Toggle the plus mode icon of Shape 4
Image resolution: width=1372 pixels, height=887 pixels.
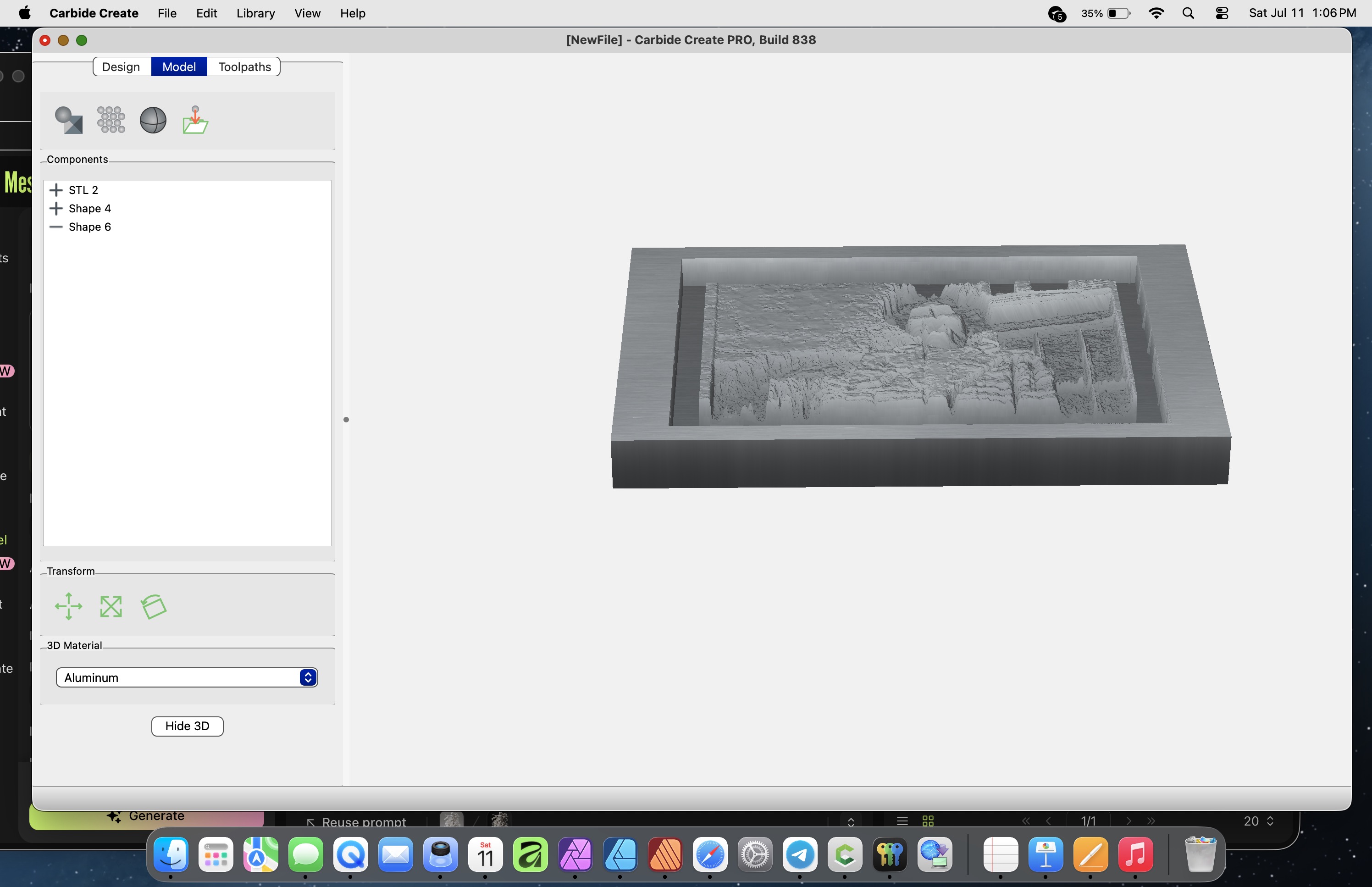pyautogui.click(x=56, y=209)
